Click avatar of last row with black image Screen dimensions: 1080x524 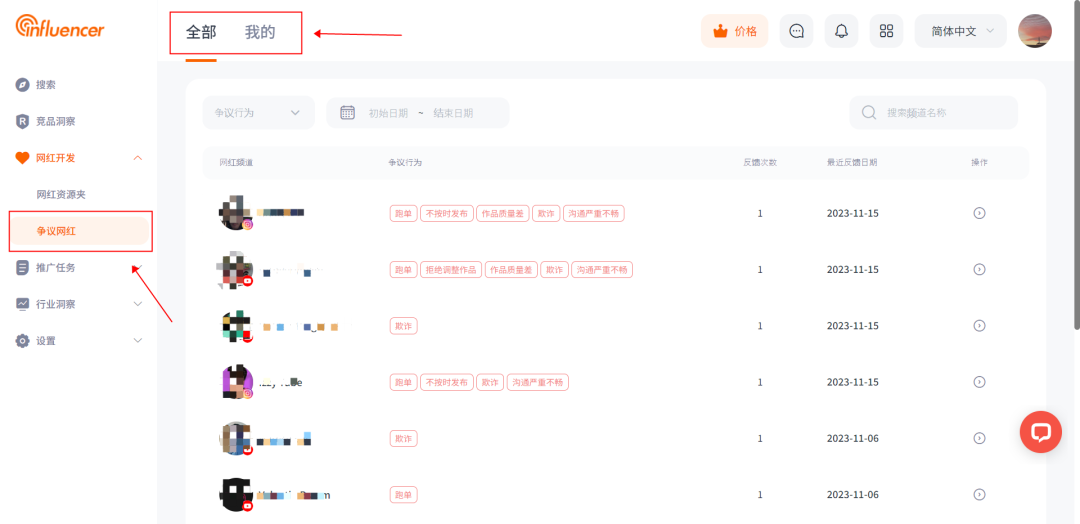(236, 494)
